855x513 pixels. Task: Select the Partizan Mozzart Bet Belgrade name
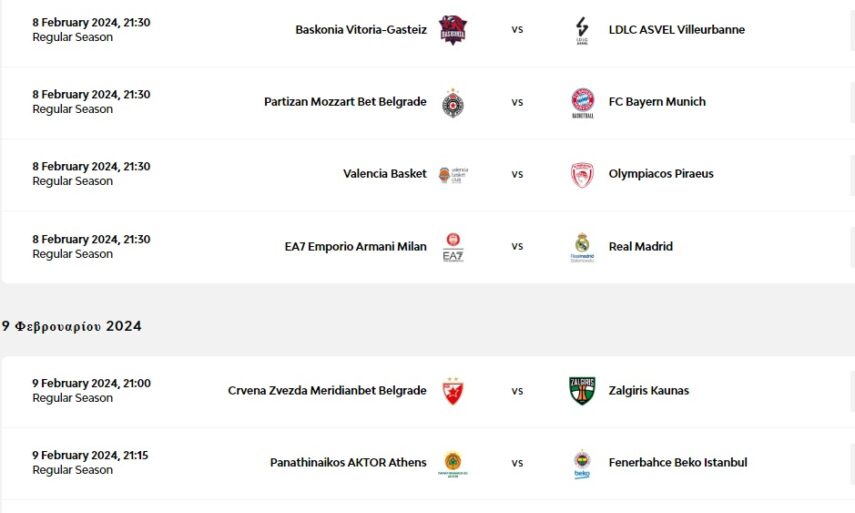tap(345, 102)
